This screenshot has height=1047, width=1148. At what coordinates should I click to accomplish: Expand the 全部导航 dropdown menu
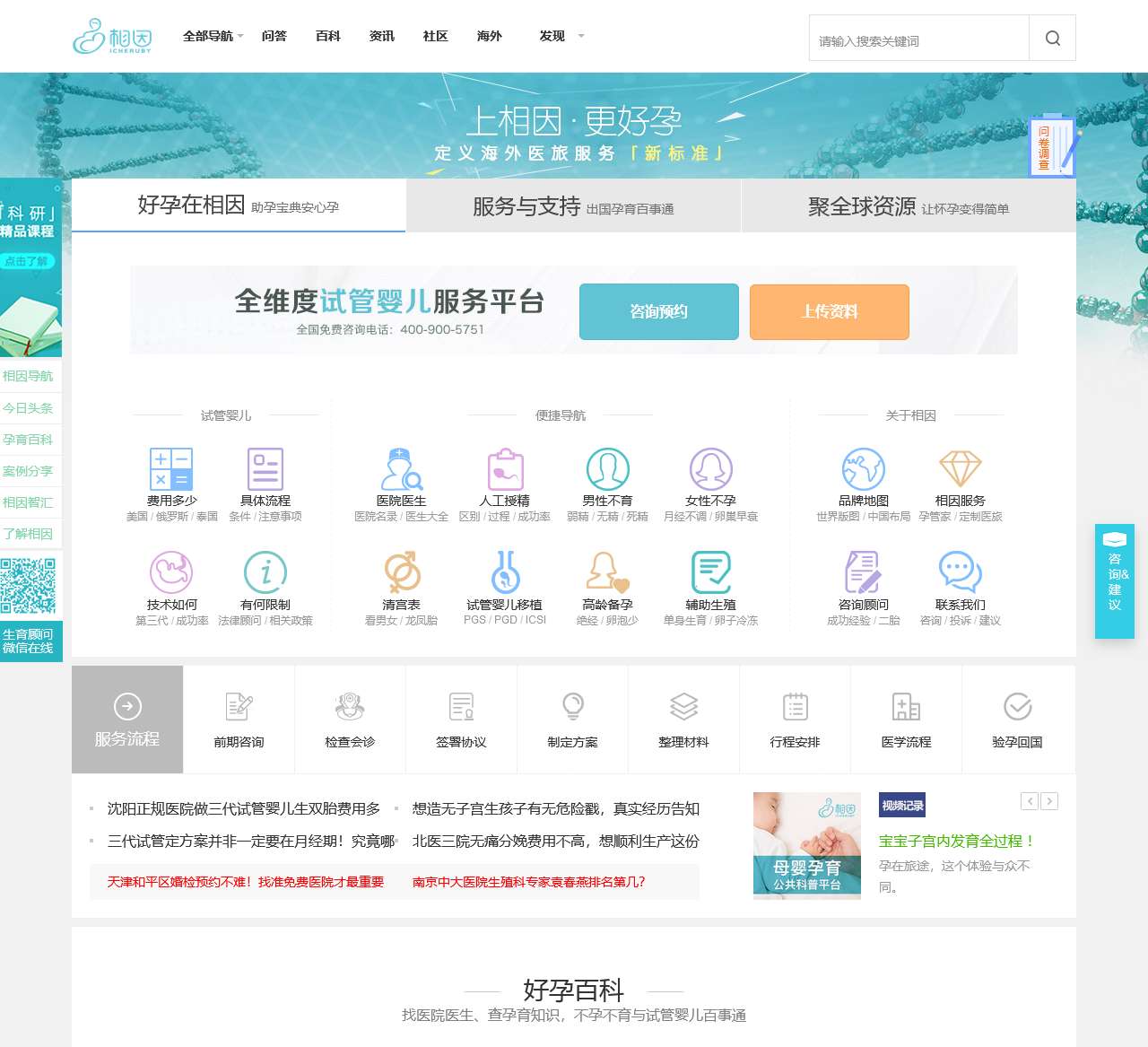[x=213, y=36]
